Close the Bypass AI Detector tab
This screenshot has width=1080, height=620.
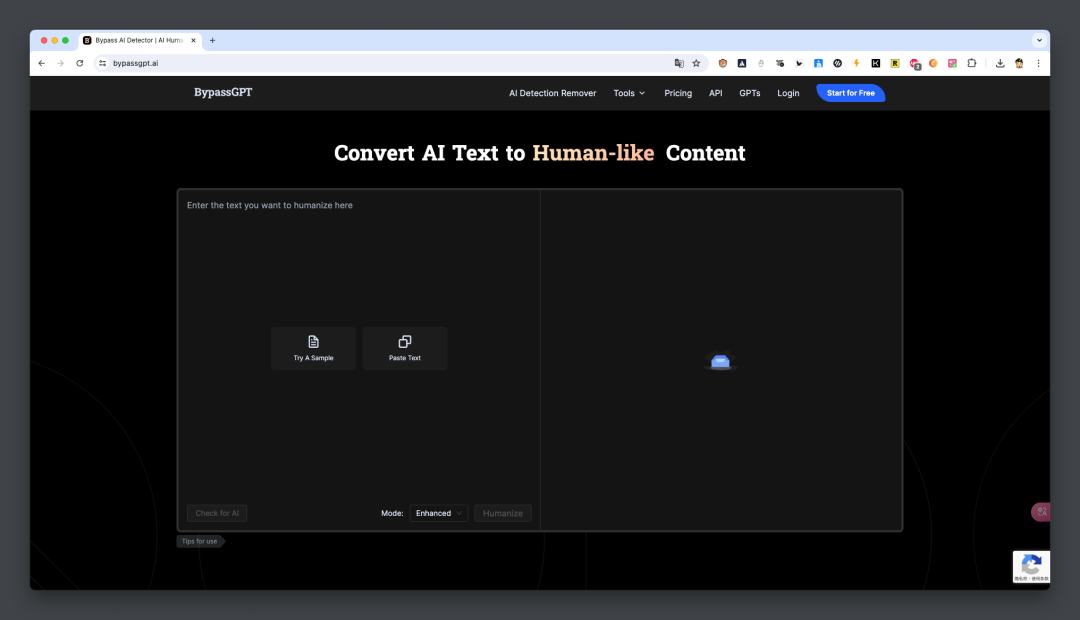coord(194,41)
